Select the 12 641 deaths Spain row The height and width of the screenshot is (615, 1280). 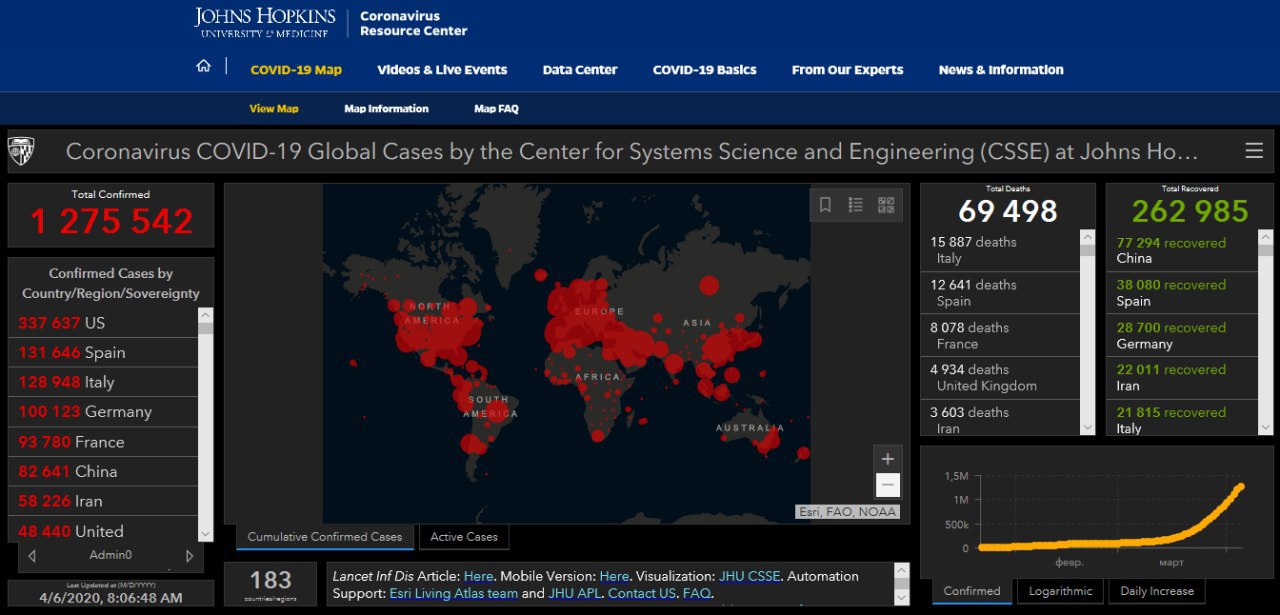[x=1000, y=293]
